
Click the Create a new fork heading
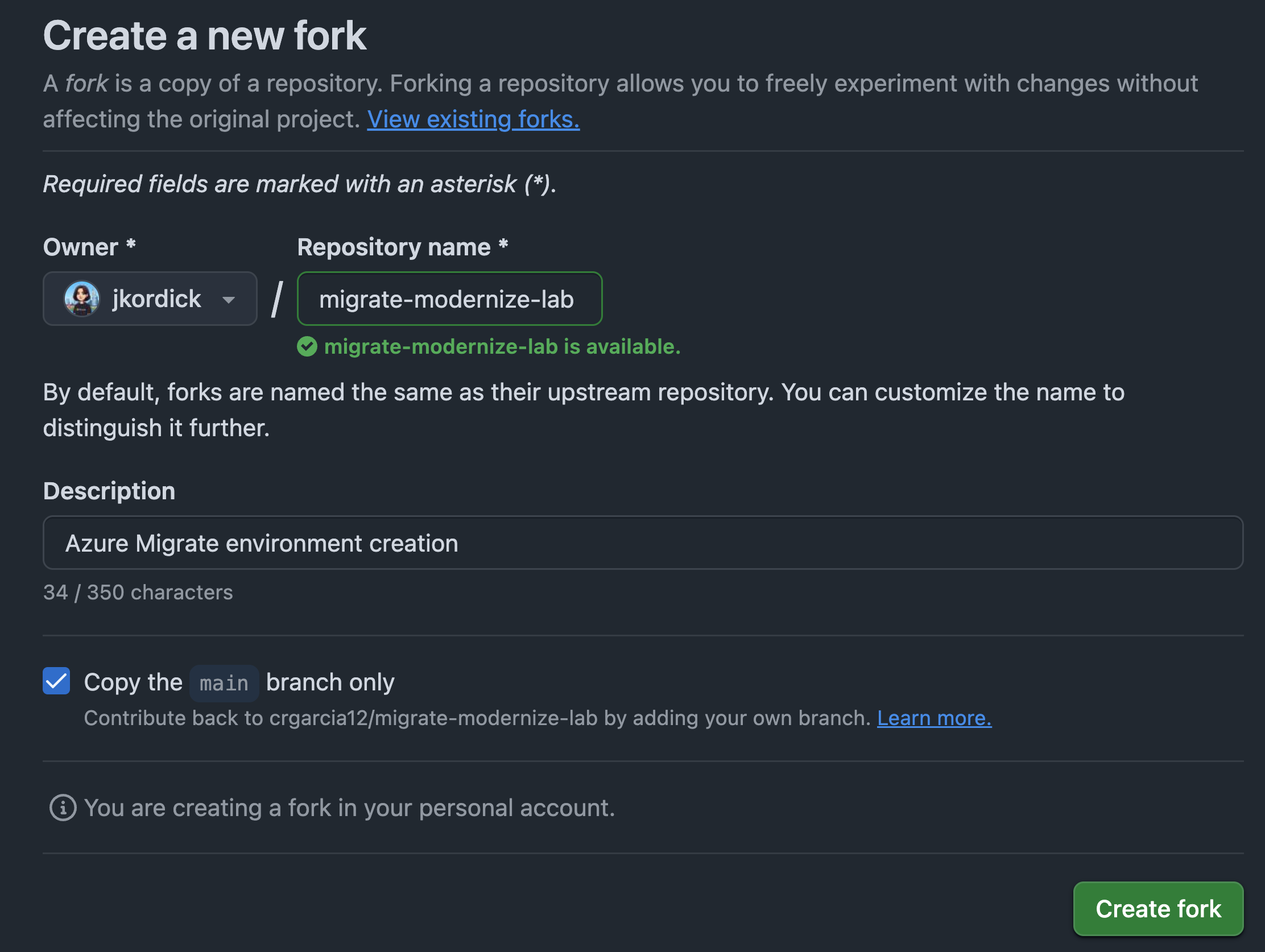[204, 35]
